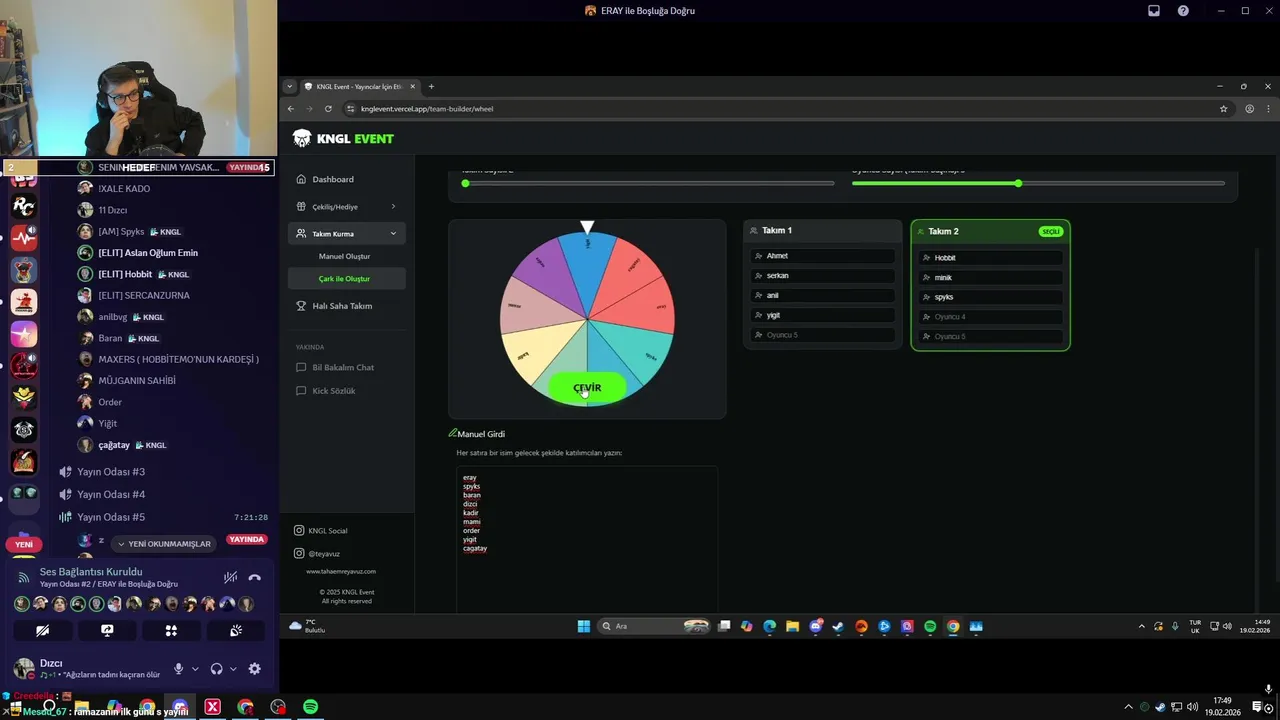This screenshot has width=1280, height=720.
Task: Click inside the participant names text area
Action: (587, 540)
